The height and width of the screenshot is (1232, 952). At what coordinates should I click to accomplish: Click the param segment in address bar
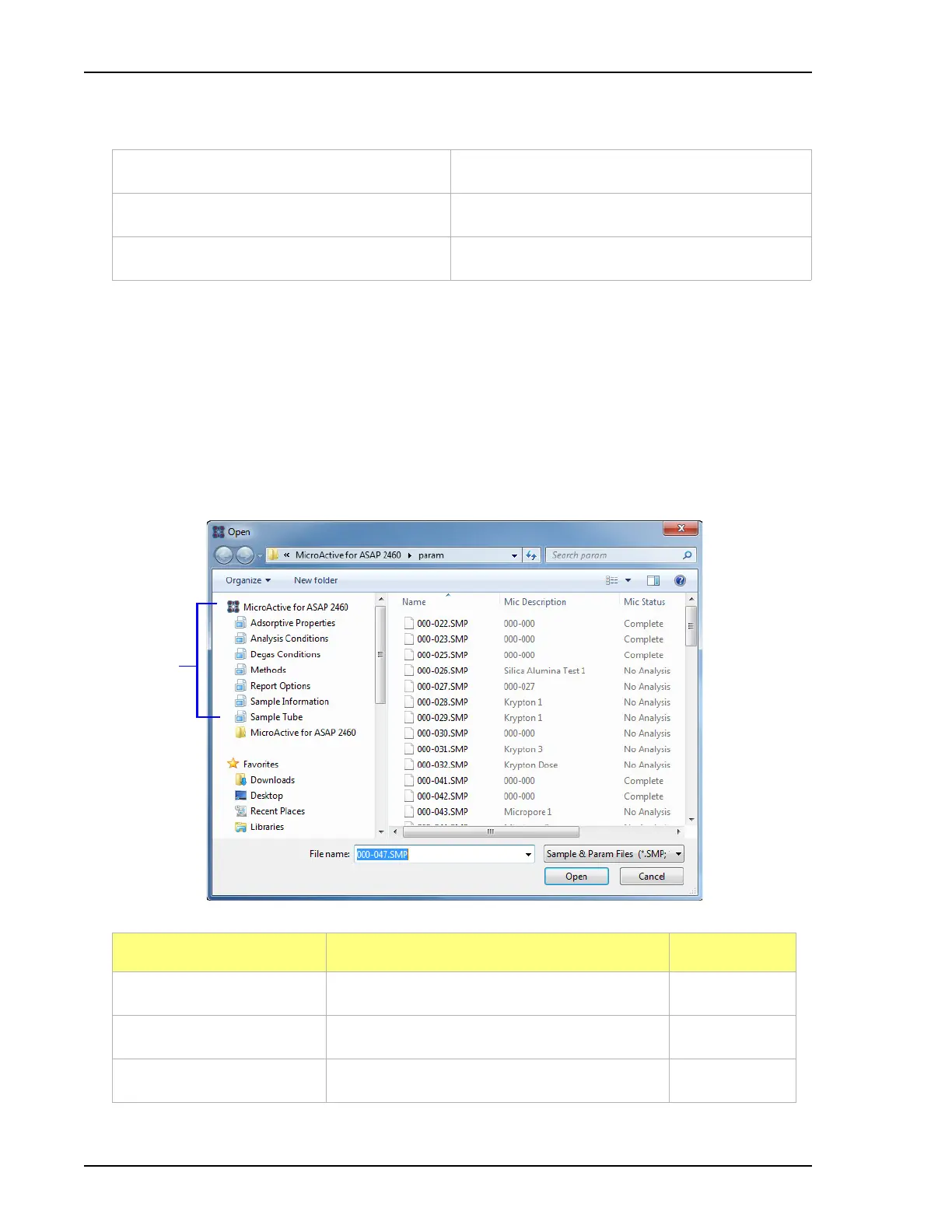[431, 555]
